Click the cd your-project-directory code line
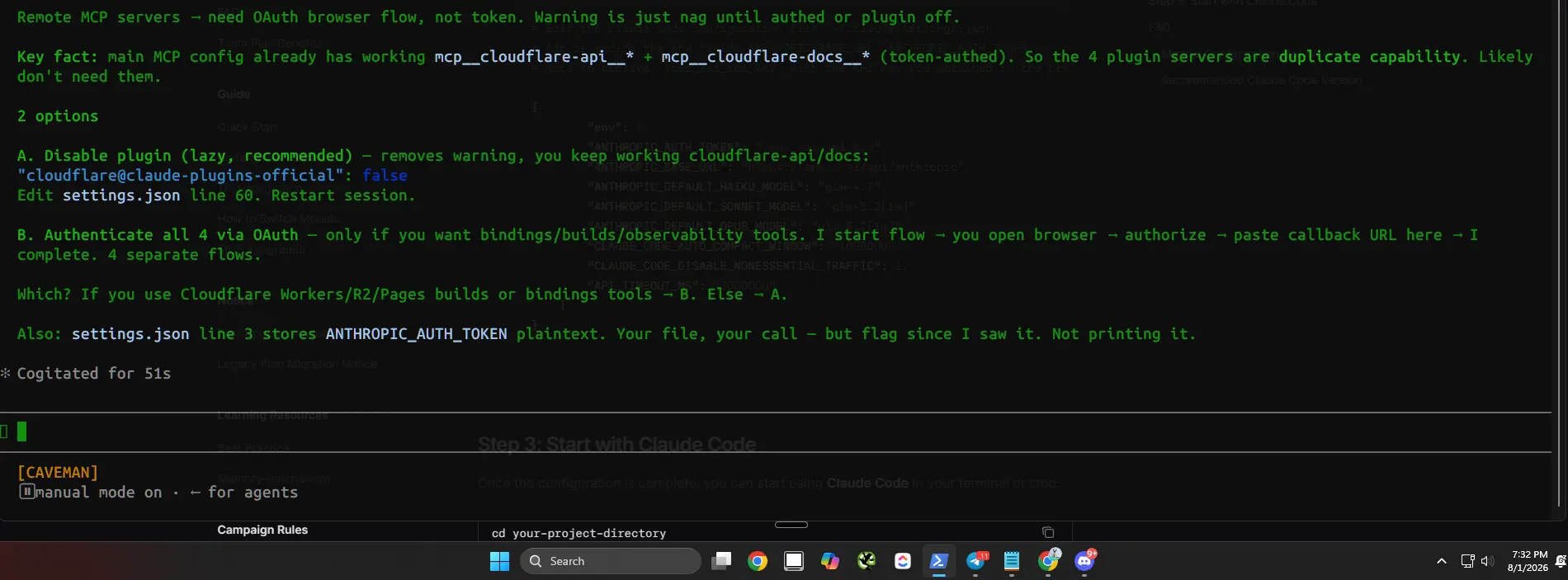 [x=579, y=533]
